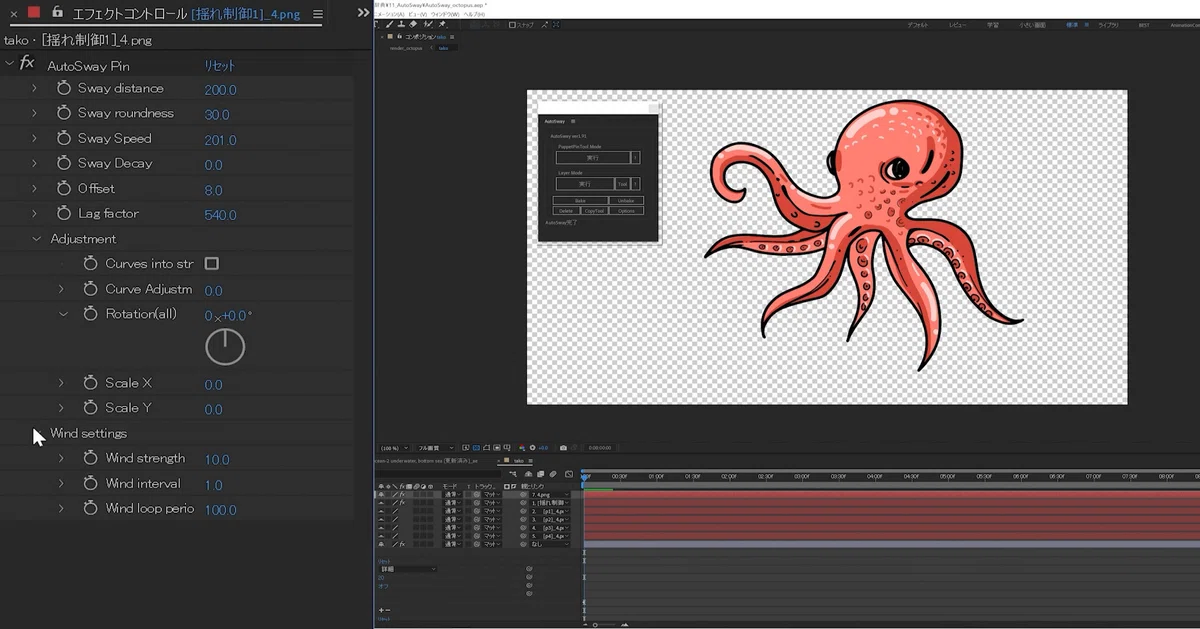Image resolution: width=1200 pixels, height=629 pixels.
Task: Expand the Lag factor property
Action: coord(34,214)
